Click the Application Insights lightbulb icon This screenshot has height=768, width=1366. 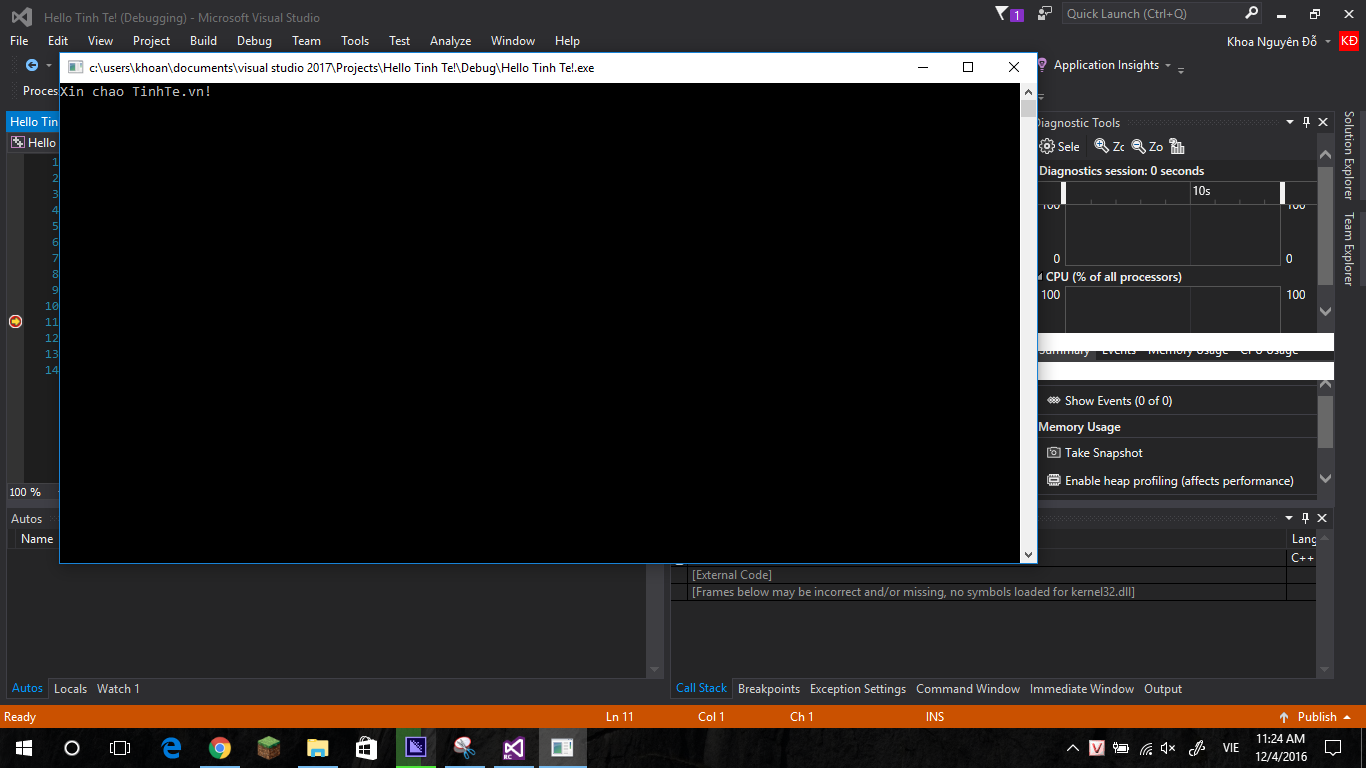(1042, 65)
